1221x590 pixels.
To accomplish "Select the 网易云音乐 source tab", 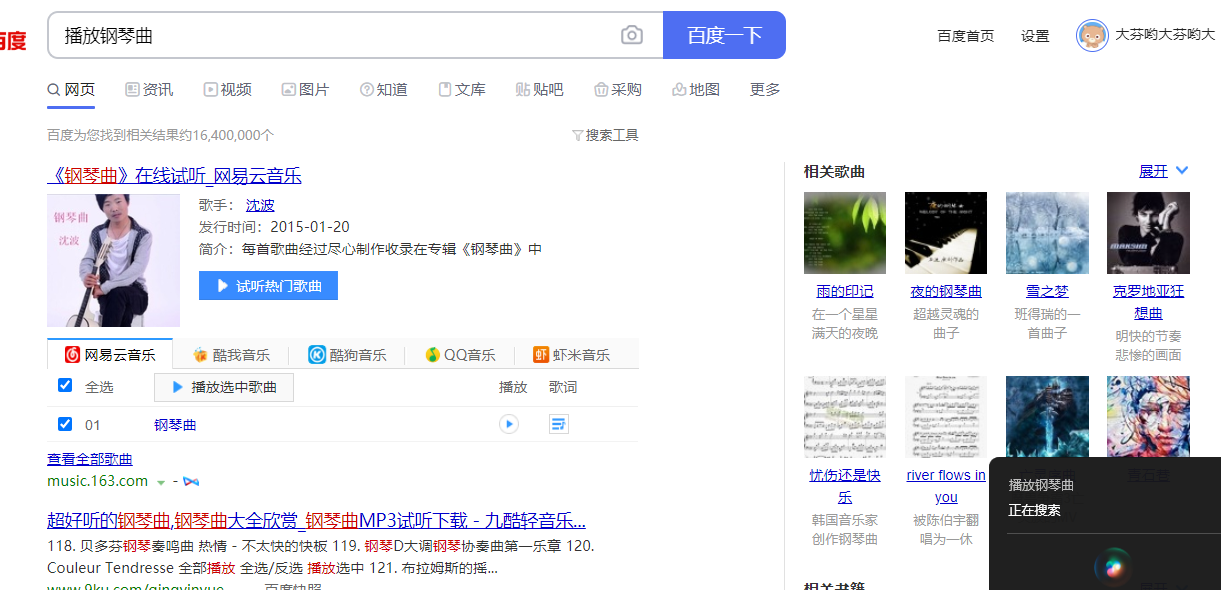I will 110,354.
